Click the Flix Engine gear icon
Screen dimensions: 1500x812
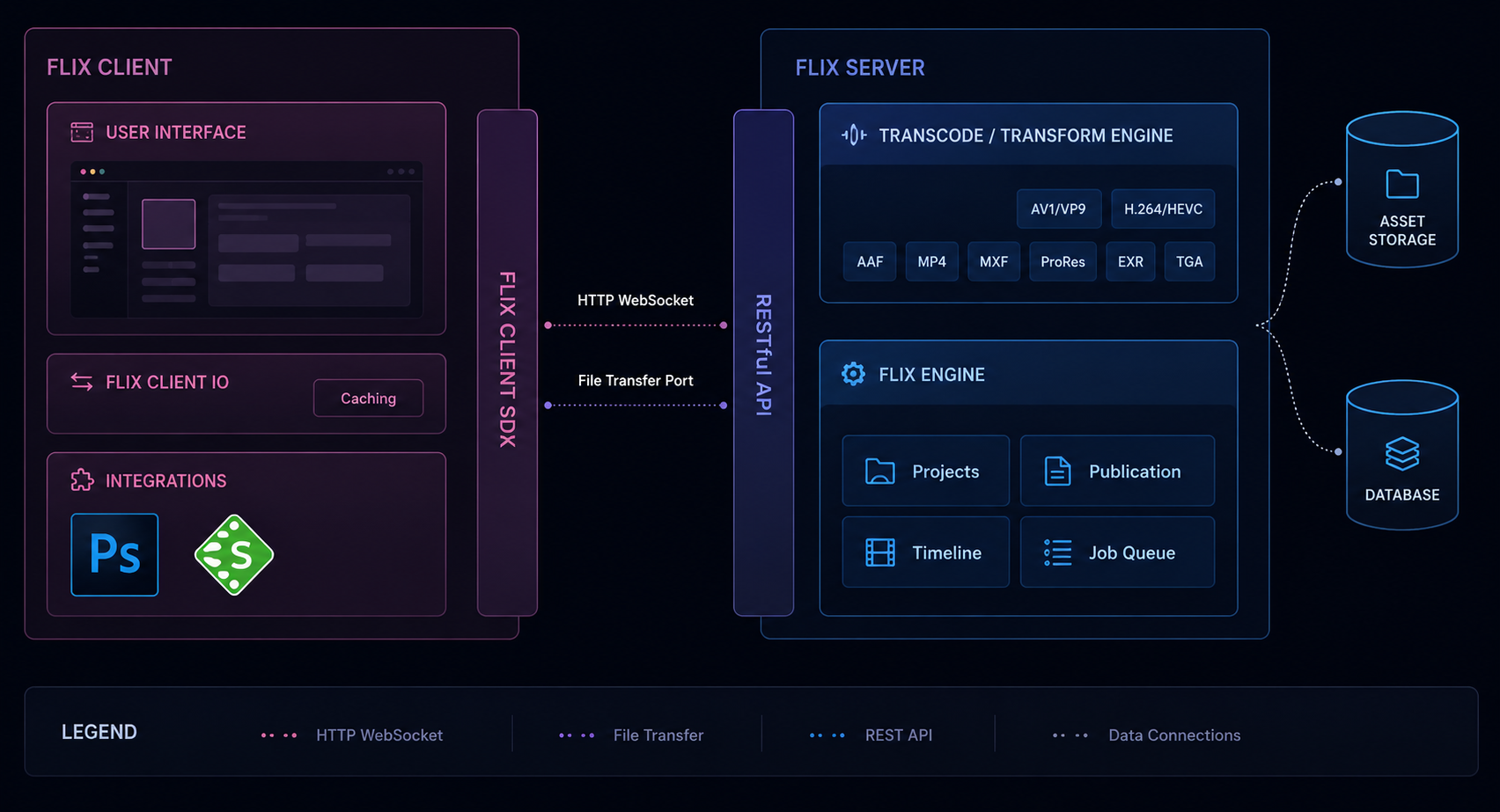(853, 374)
